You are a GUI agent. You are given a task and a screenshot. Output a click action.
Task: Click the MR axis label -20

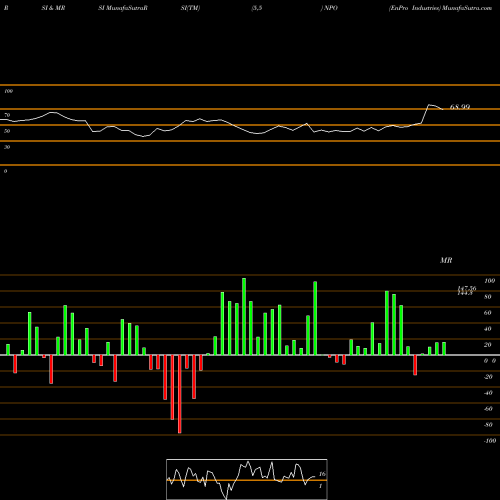[488, 377]
